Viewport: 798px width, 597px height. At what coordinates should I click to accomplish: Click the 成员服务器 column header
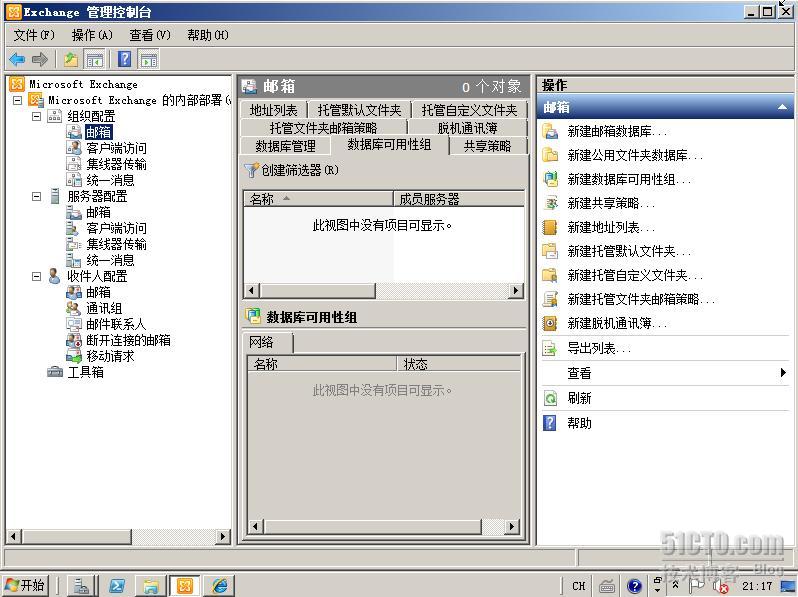click(459, 199)
